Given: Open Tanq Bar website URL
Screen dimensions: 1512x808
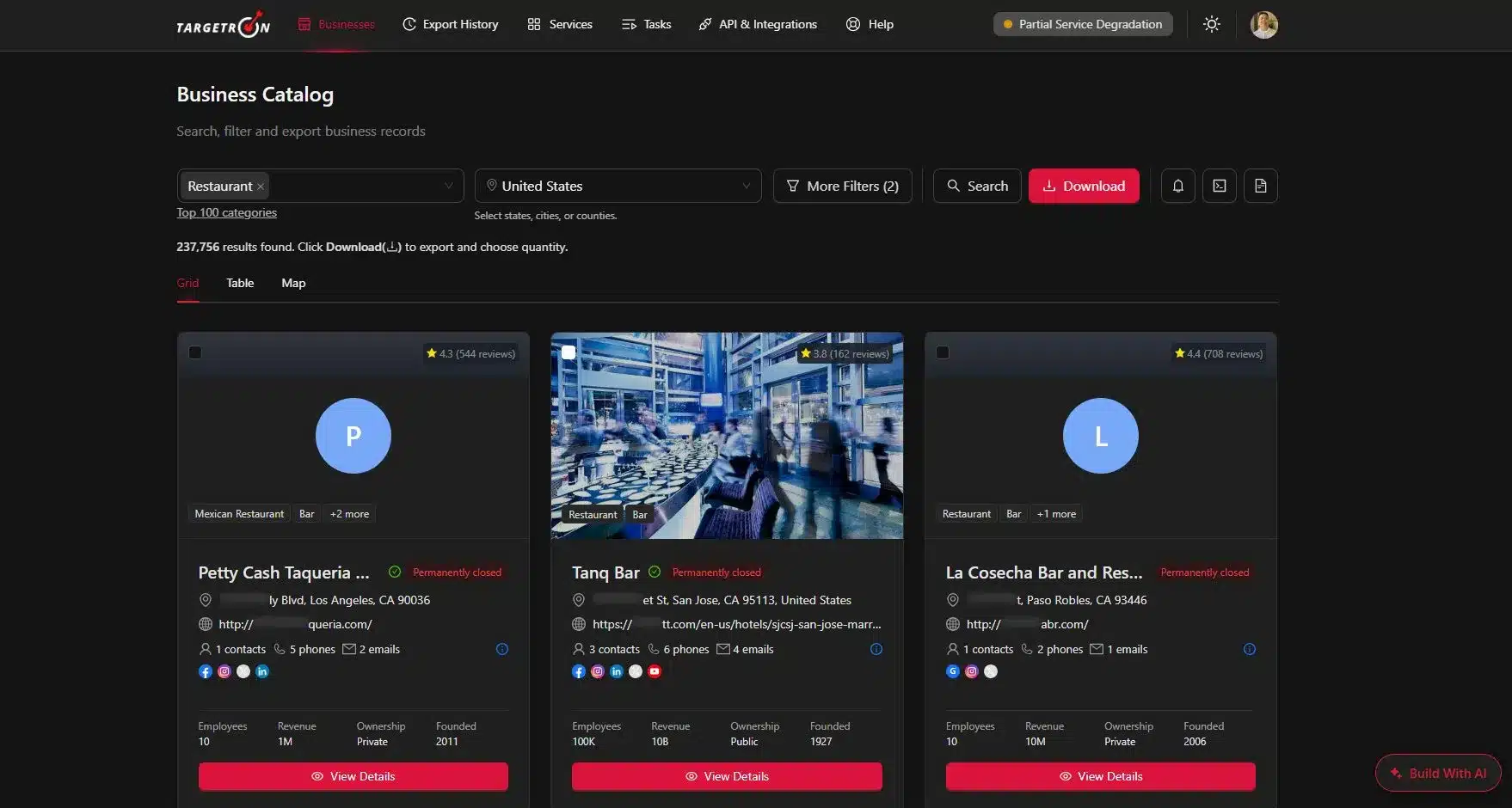Looking at the screenshot, I should point(737,625).
